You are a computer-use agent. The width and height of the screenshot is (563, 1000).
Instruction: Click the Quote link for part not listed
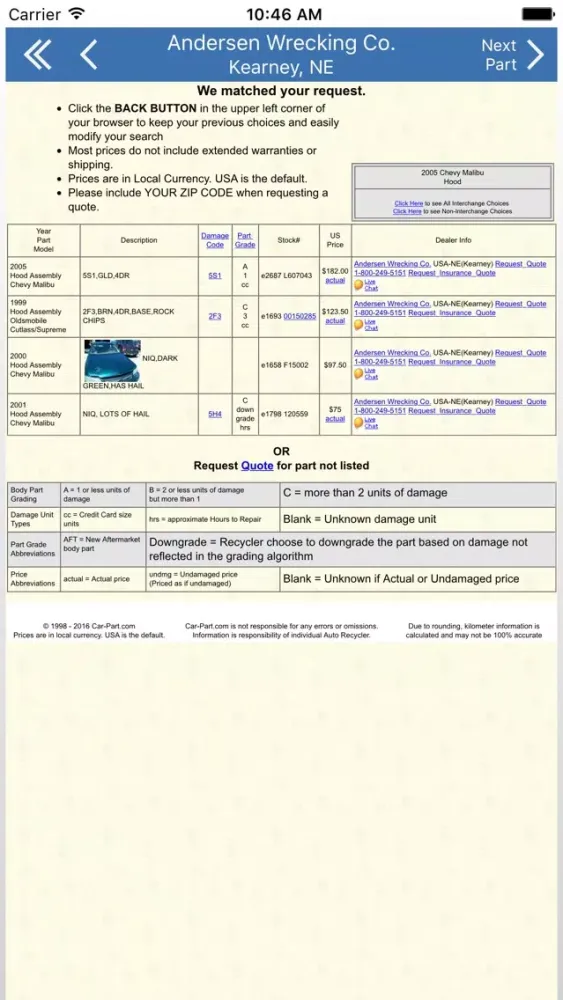[257, 466]
